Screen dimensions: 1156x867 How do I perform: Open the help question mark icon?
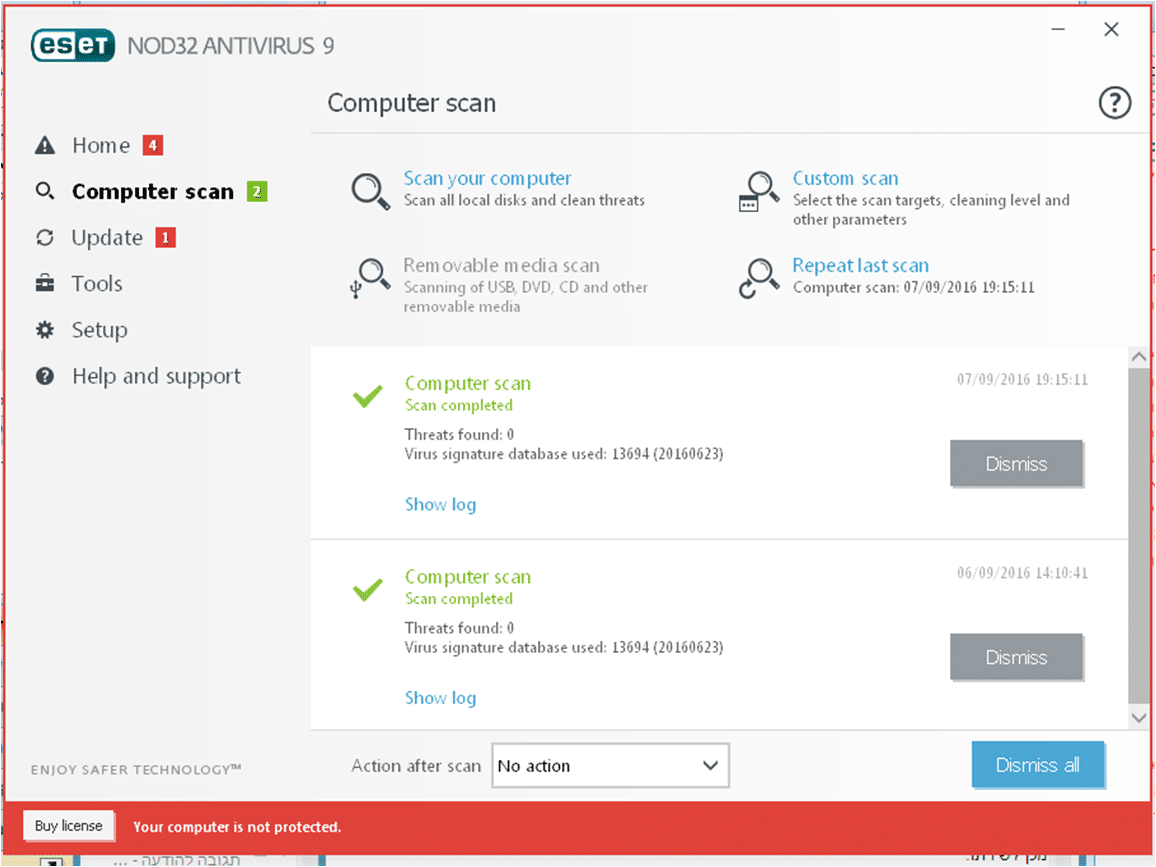tap(1114, 102)
